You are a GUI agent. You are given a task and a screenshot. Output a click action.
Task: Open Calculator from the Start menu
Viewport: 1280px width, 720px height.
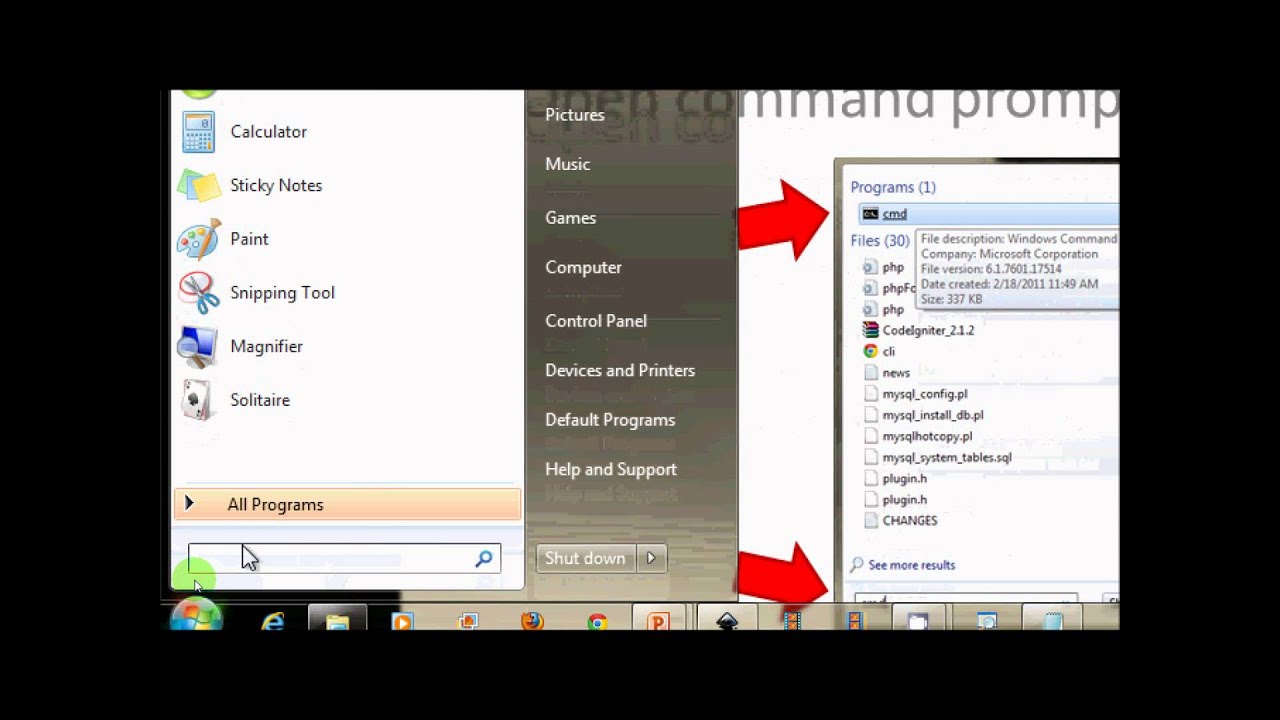tap(268, 131)
